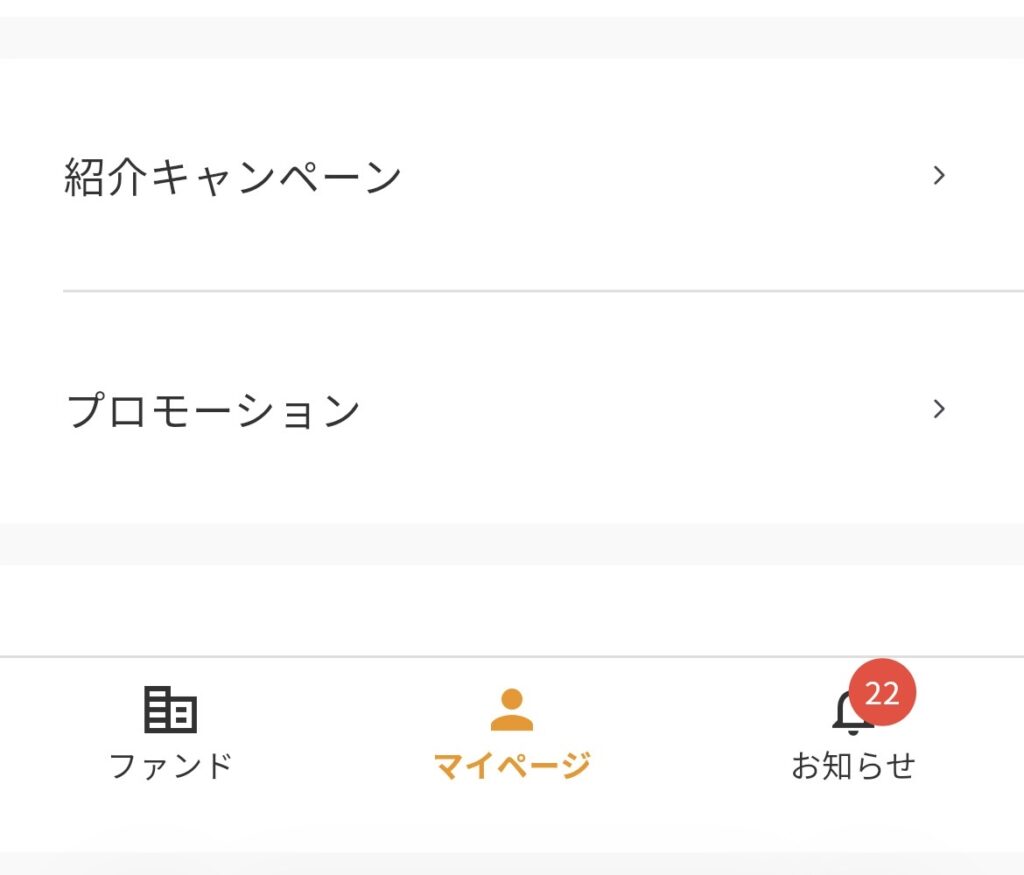Image resolution: width=1024 pixels, height=875 pixels.
Task: Click the orange person silhouette icon
Action: 511,712
